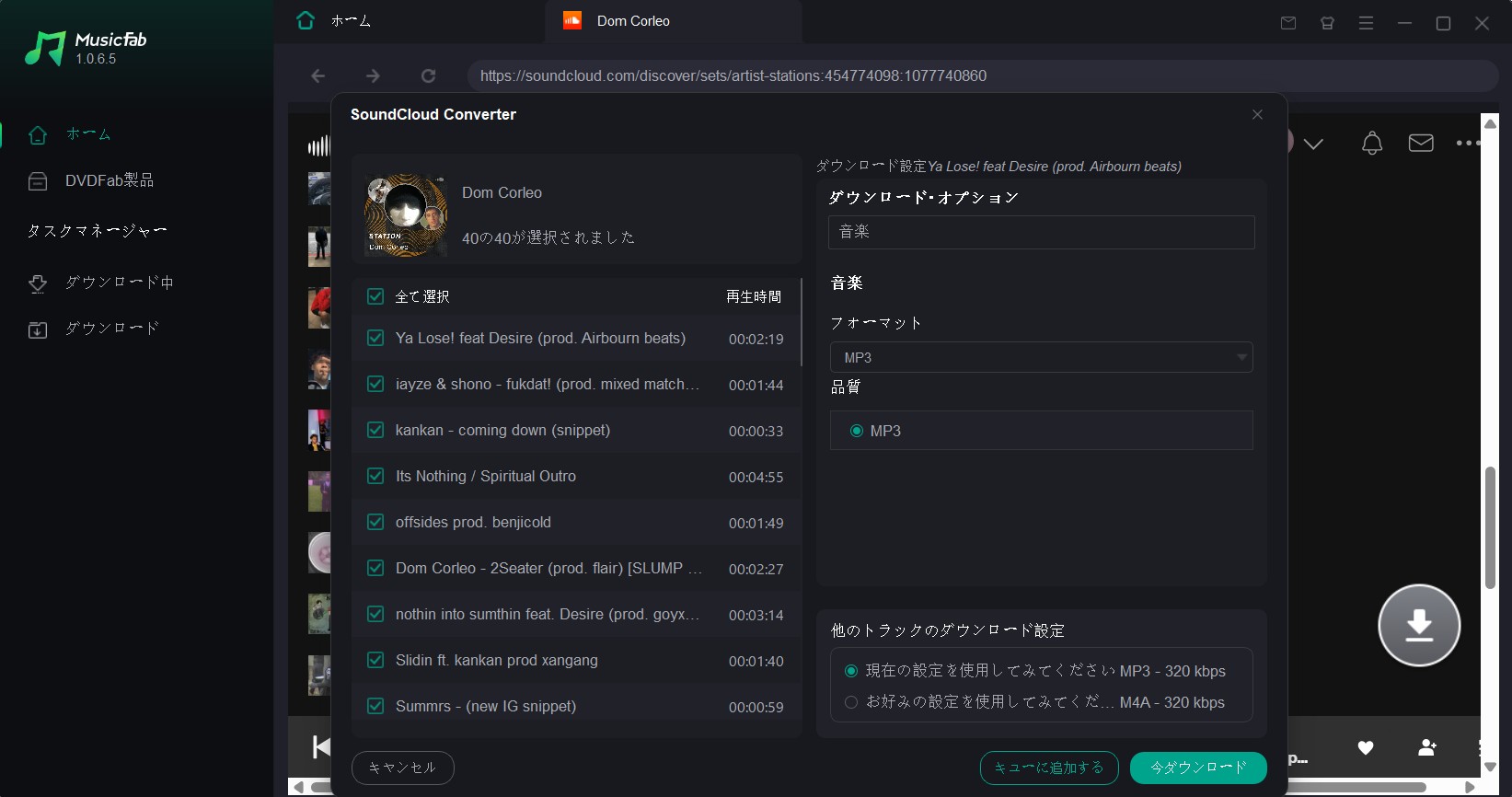The image size is (1512, 797).
Task: Click the round download arrow floating button
Action: (x=1419, y=625)
